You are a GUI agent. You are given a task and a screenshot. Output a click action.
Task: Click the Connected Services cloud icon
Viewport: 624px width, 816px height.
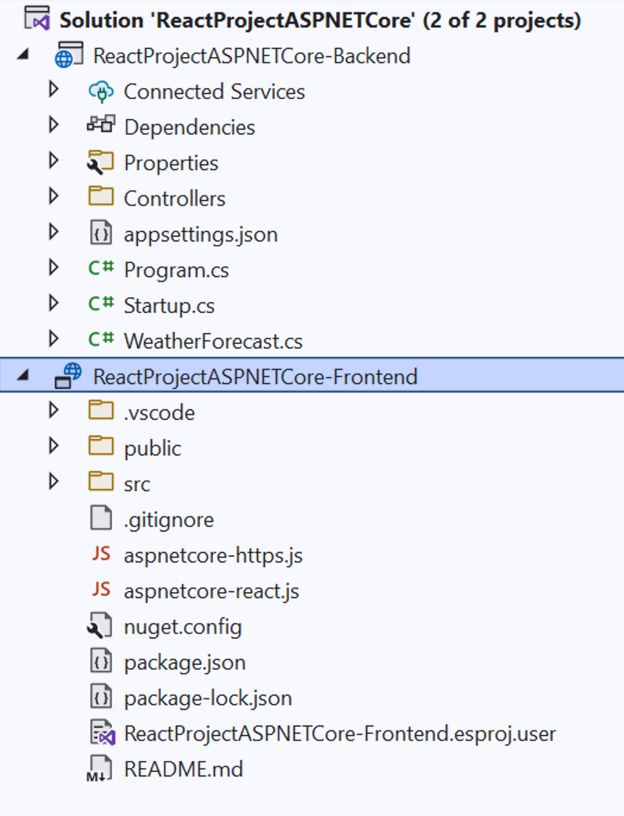point(101,92)
